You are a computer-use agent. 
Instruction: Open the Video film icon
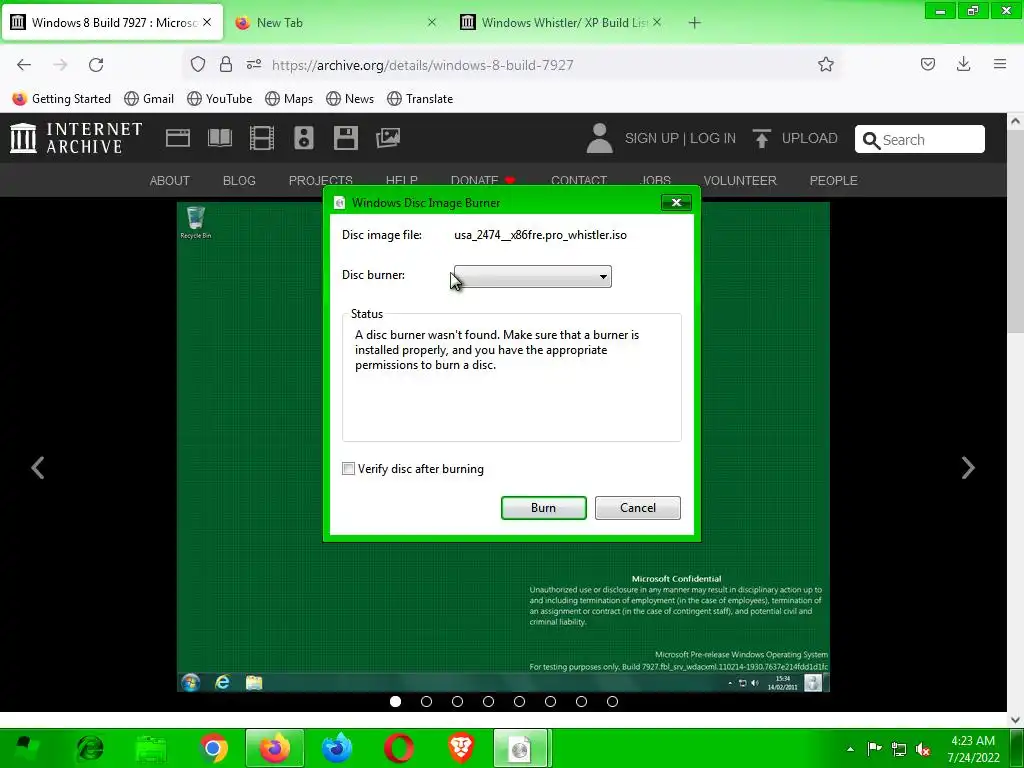(x=262, y=138)
